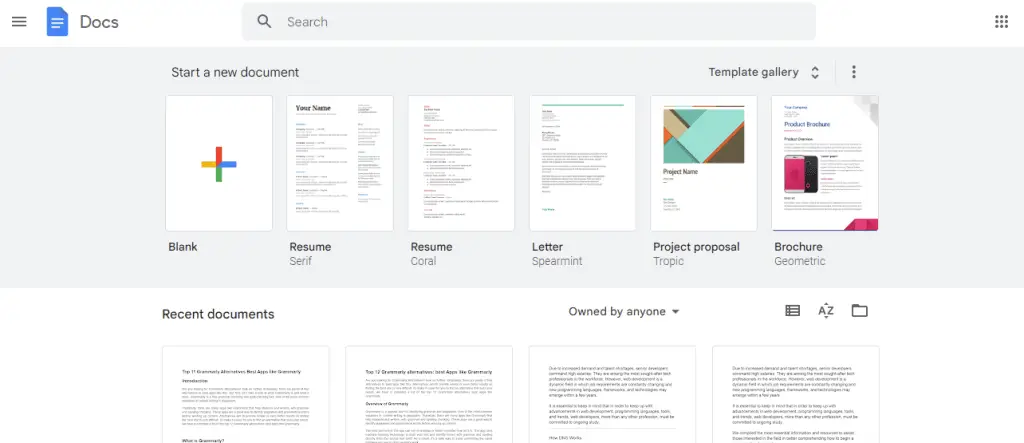Click the Start a new document heading
Image resolution: width=1024 pixels, height=443 pixels.
click(235, 73)
